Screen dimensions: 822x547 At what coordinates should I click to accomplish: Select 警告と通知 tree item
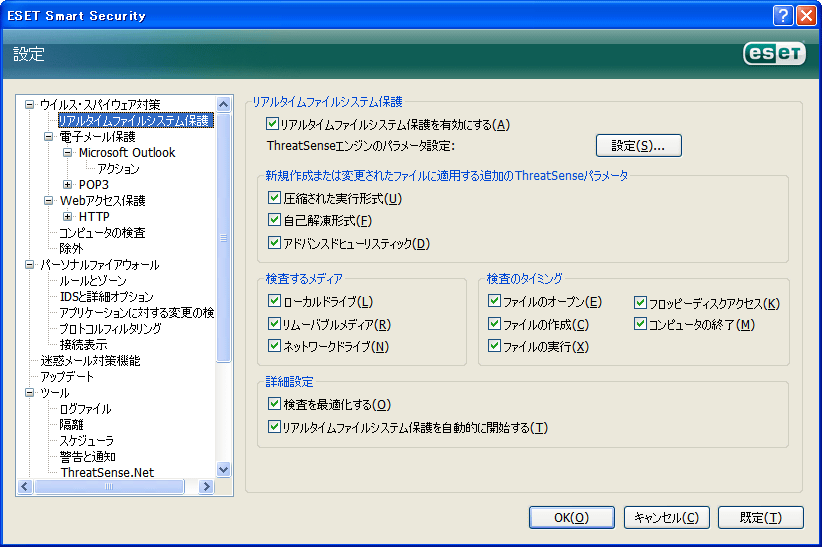[x=88, y=457]
